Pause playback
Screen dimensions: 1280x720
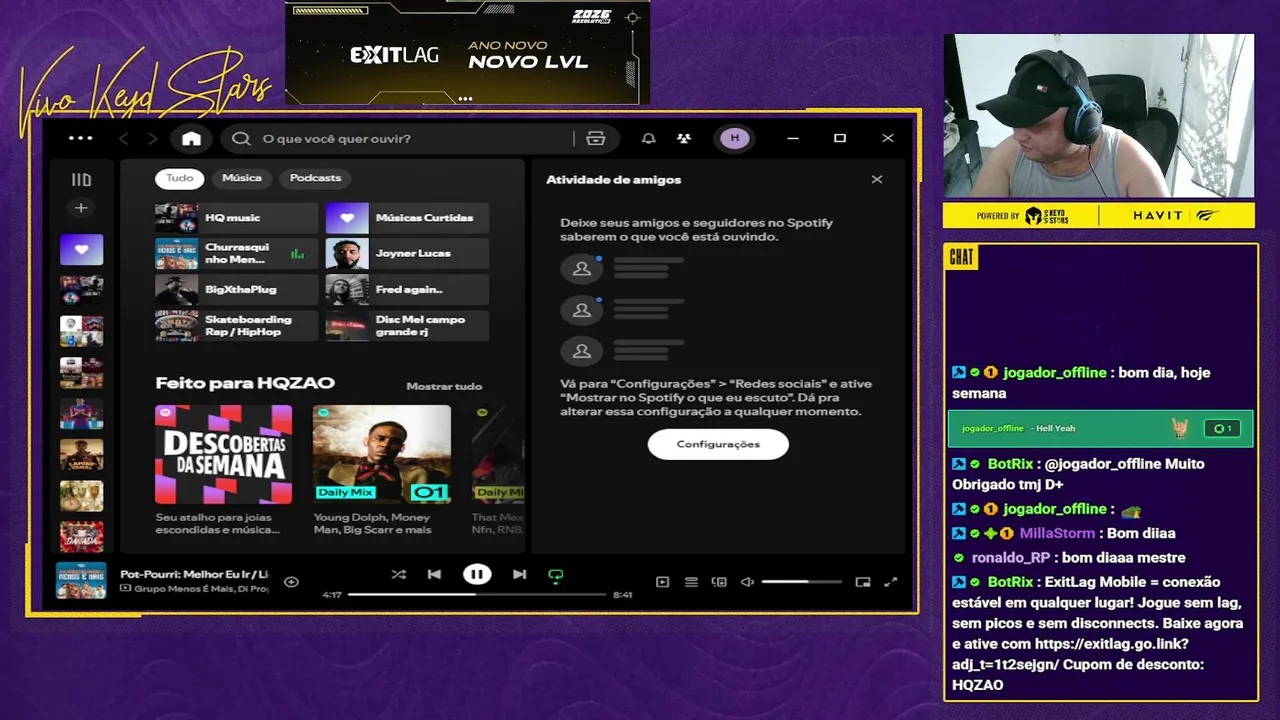click(477, 574)
